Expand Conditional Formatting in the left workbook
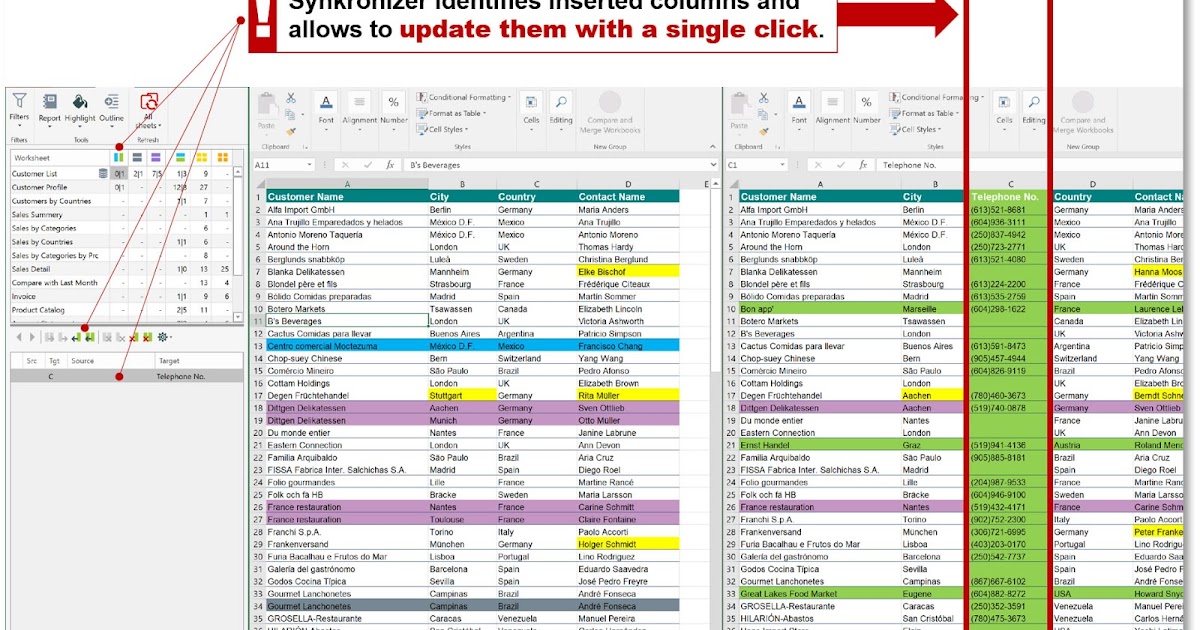This screenshot has height=630, width=1200. [464, 98]
